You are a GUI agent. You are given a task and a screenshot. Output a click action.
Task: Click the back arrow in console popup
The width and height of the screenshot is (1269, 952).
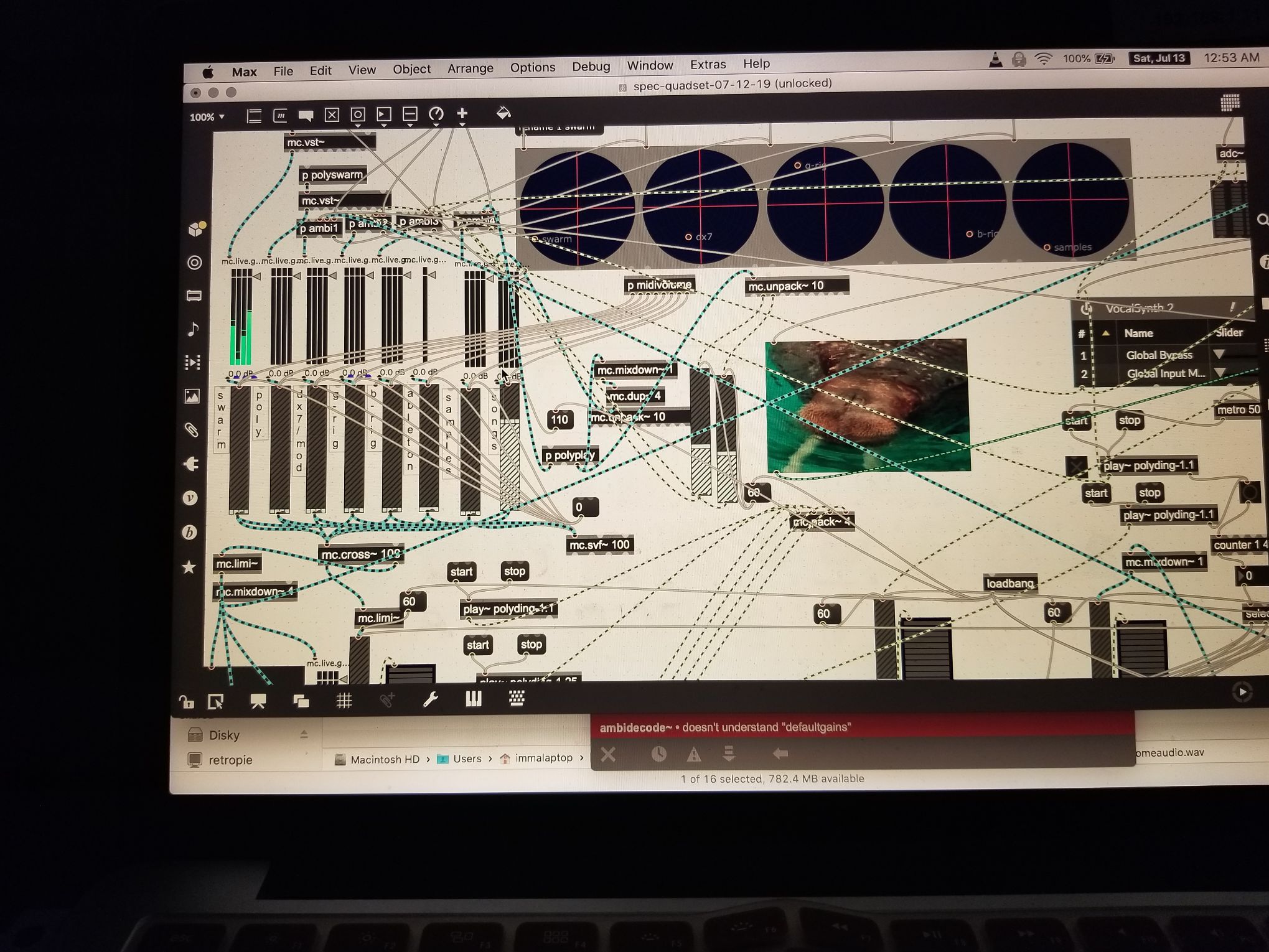click(780, 754)
